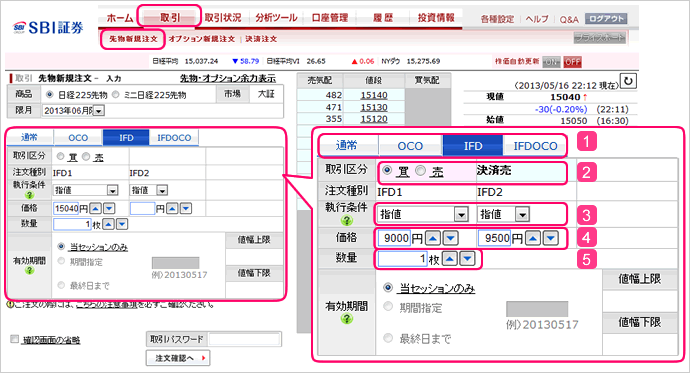Tick 確認画面の省略 checkbox
The height and width of the screenshot is (373, 690).
pyautogui.click(x=15, y=339)
